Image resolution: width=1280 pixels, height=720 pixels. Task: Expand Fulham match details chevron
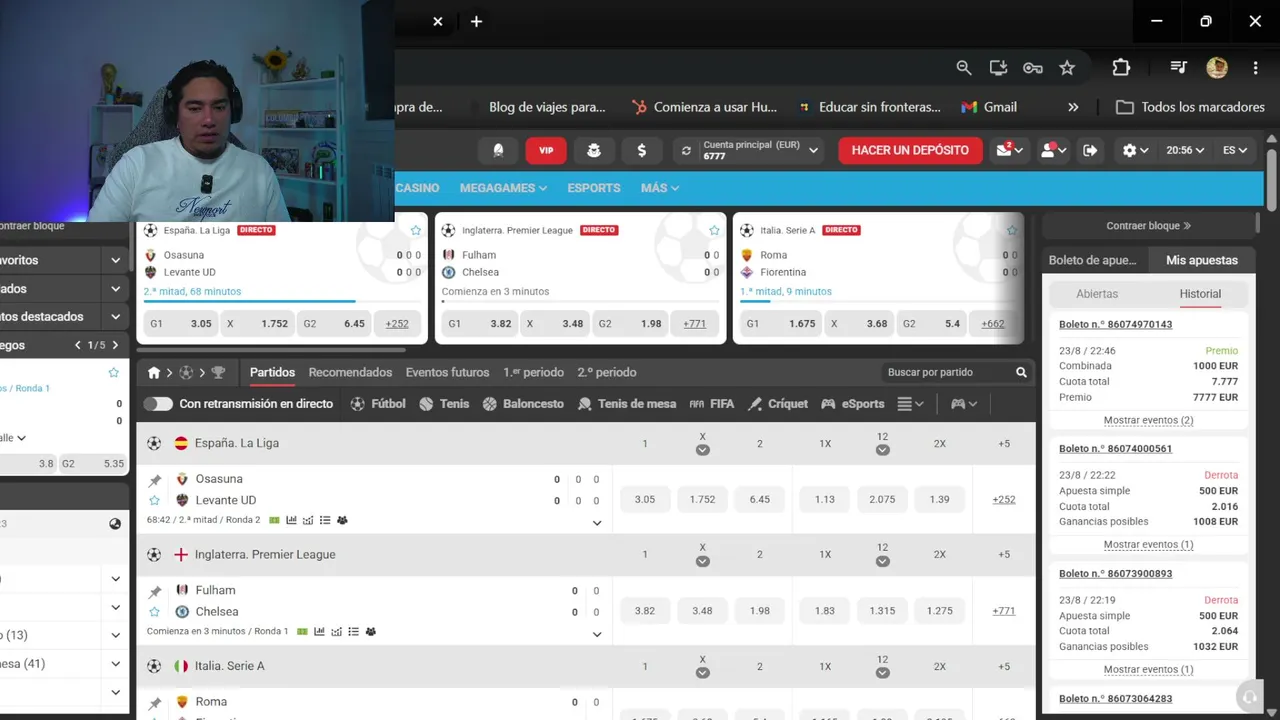tap(597, 634)
